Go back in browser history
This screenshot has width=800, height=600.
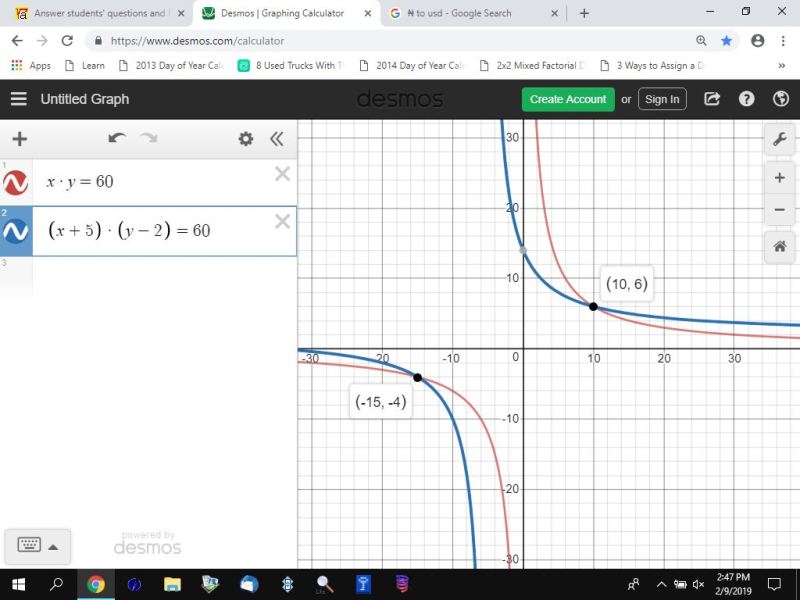17,41
